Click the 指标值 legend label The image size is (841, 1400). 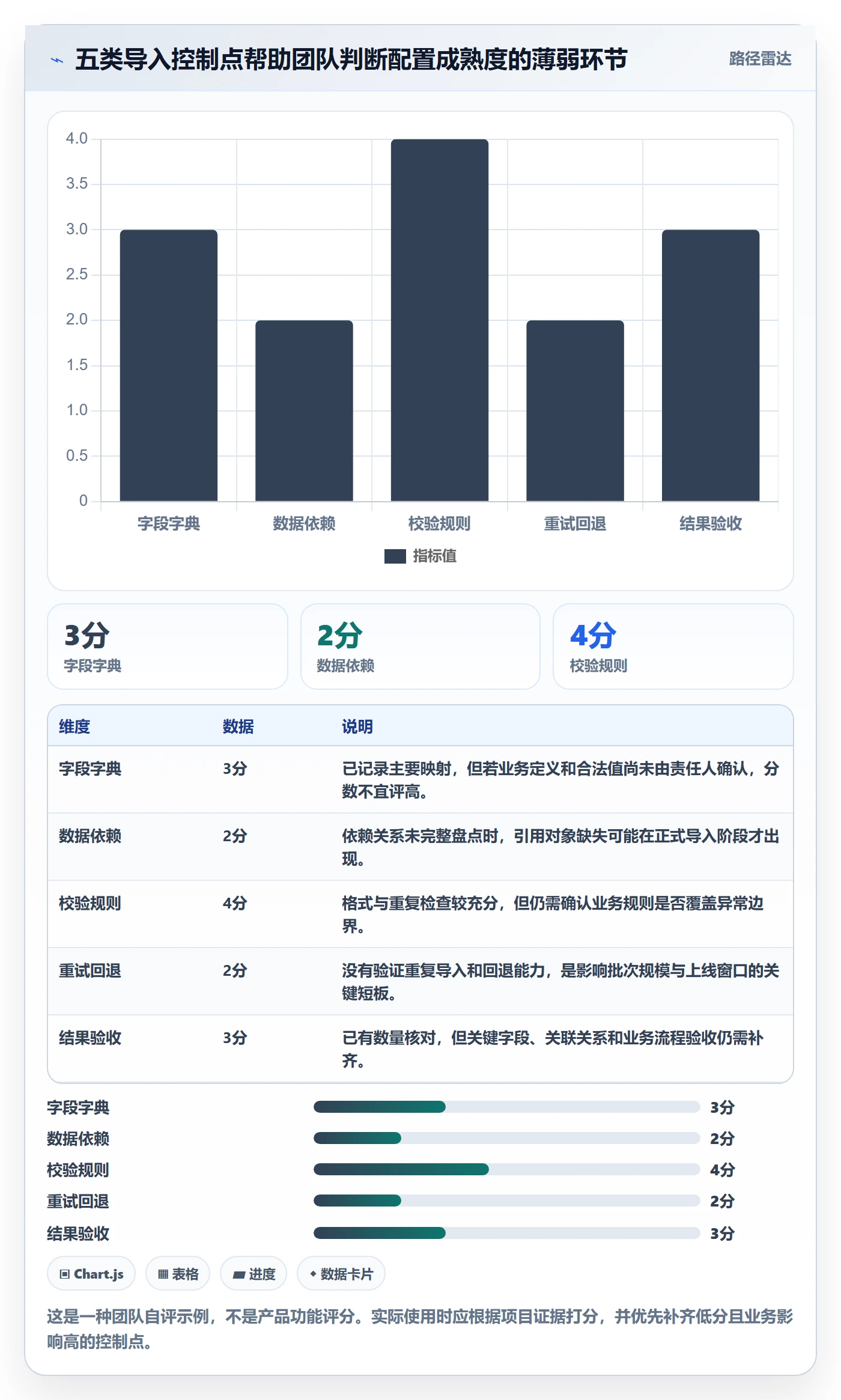435,556
